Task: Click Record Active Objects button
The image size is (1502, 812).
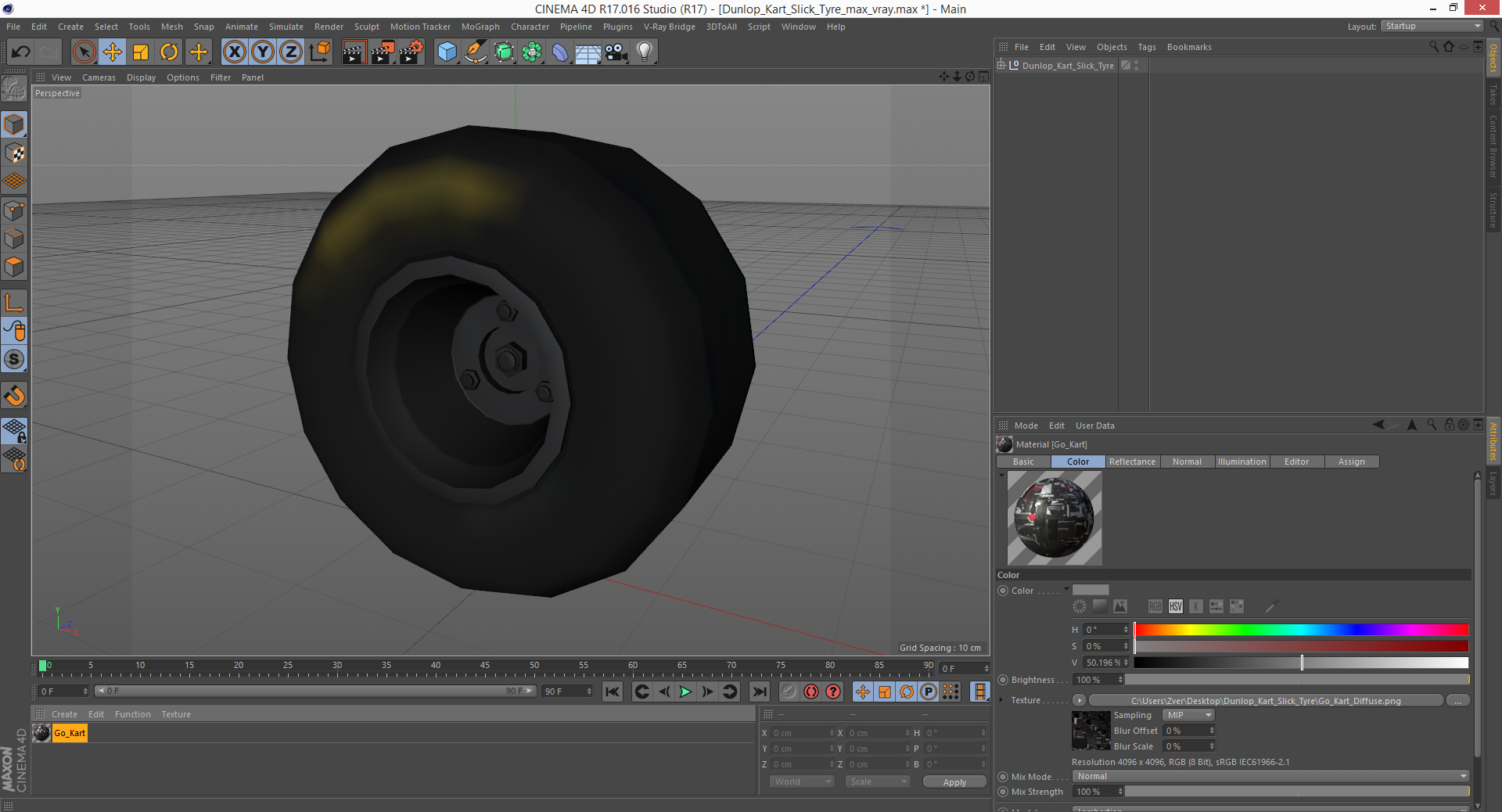Action: (789, 692)
